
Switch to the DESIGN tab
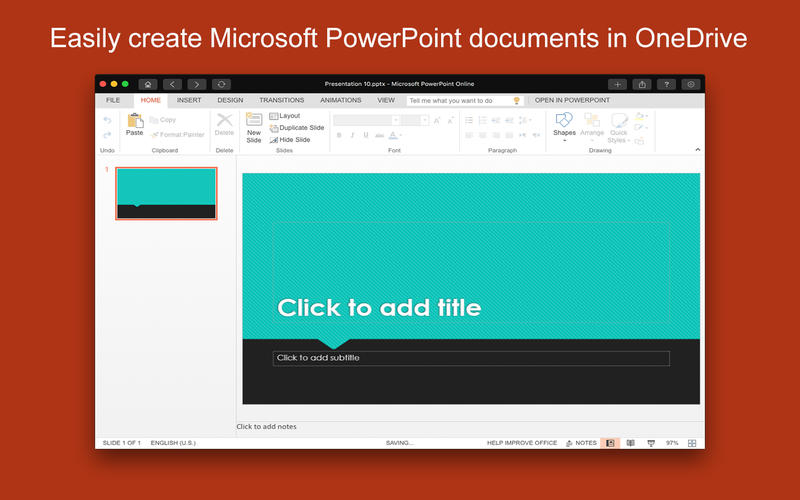[x=230, y=101]
